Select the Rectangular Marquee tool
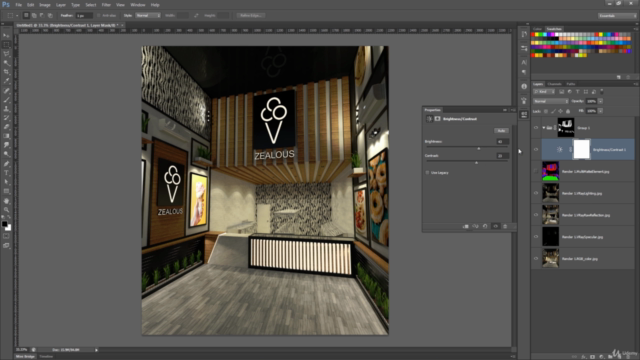Screen dimensions: 640x360 (x=6, y=44)
